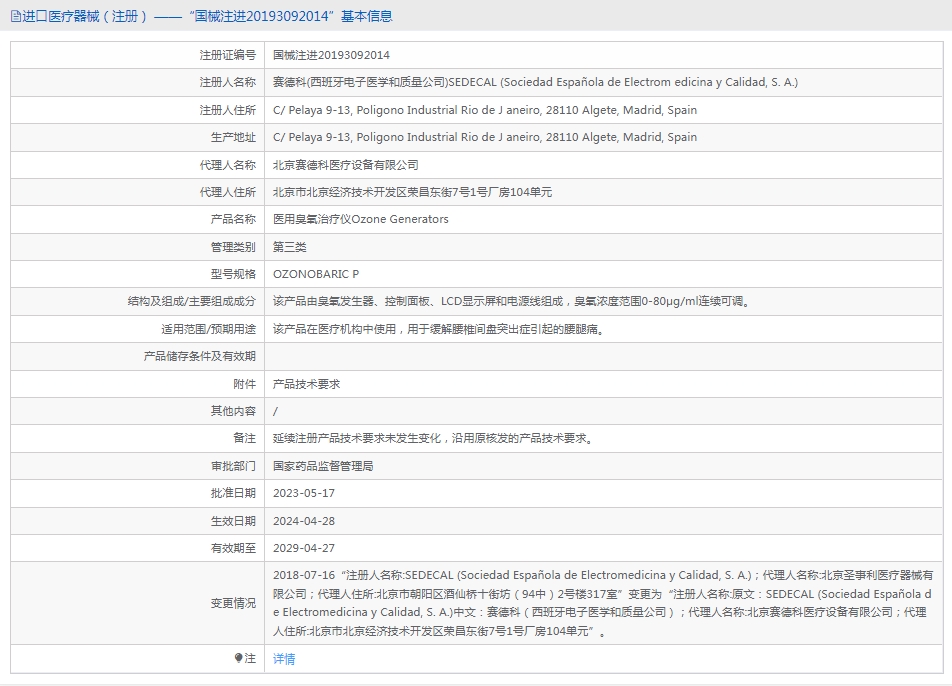Image resolution: width=952 pixels, height=686 pixels.
Task: Select agent name 北京赛德科医疗设备有限公司
Action: [345, 165]
